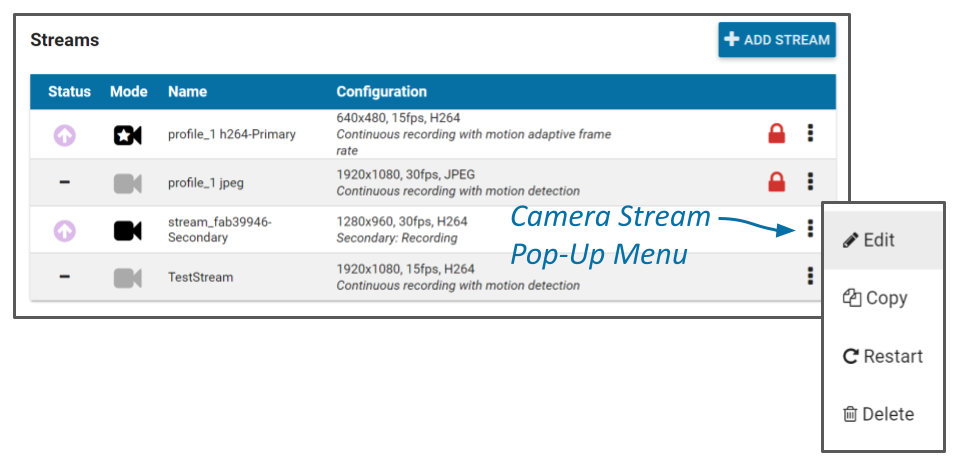
Task: Click red lock icon on profile_1 jpeg row
Action: coord(776,182)
